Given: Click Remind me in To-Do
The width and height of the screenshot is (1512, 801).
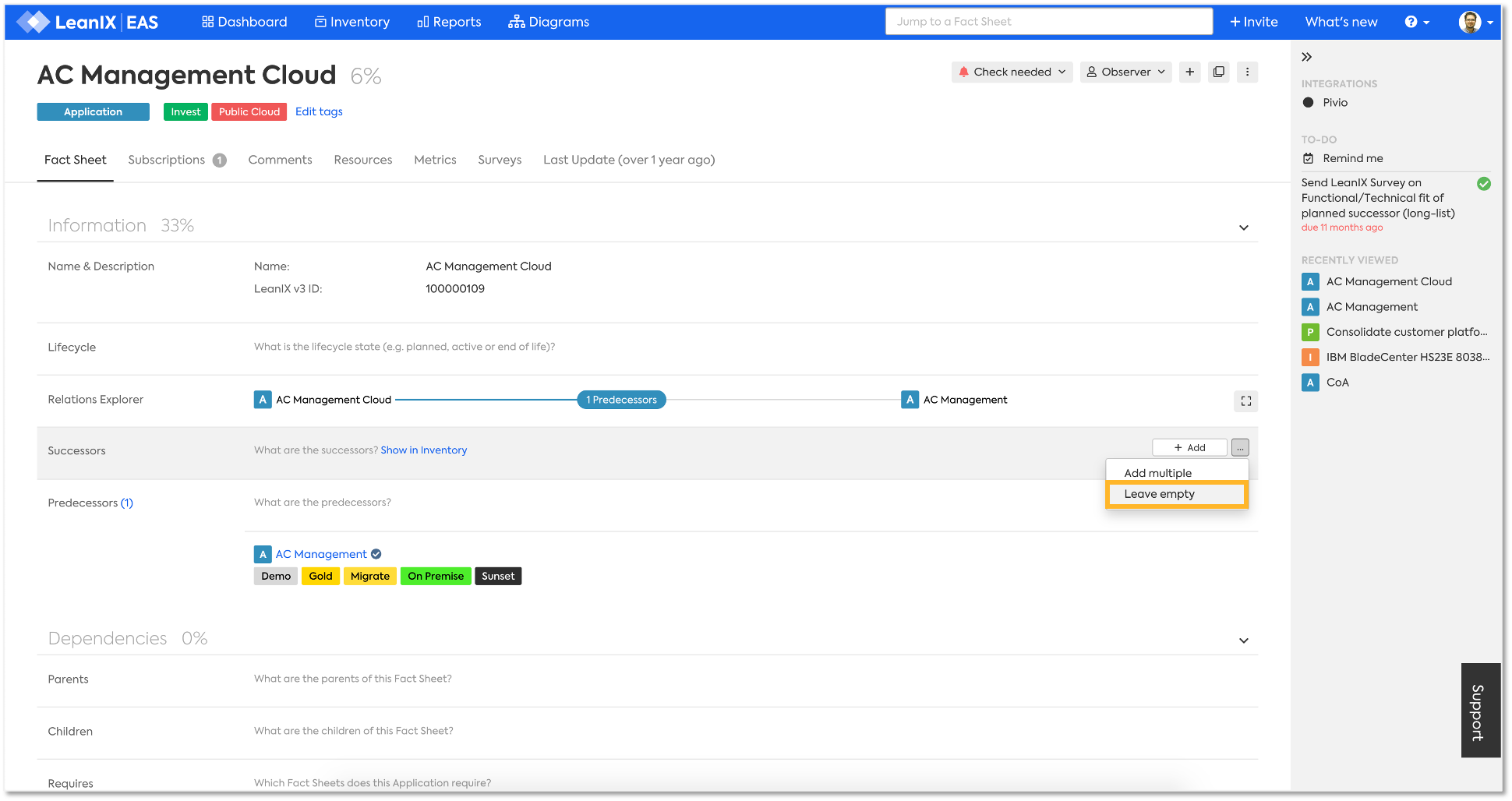Looking at the screenshot, I should pos(1344,158).
